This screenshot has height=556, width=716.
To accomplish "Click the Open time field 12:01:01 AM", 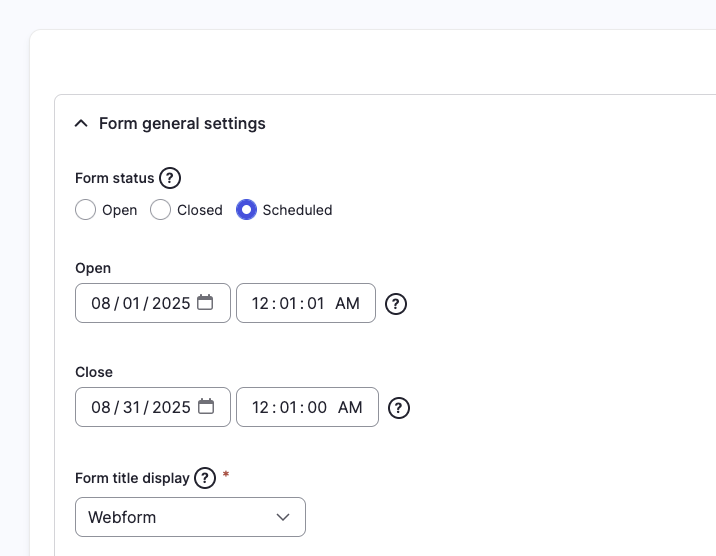I will coord(306,303).
